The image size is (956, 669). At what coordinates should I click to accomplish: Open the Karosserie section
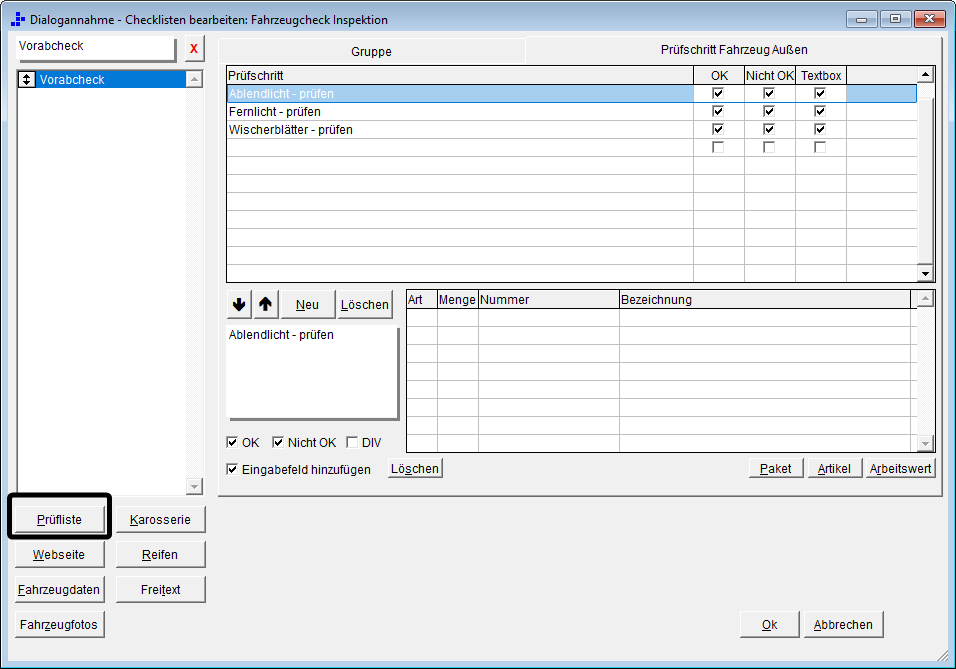pos(160,520)
